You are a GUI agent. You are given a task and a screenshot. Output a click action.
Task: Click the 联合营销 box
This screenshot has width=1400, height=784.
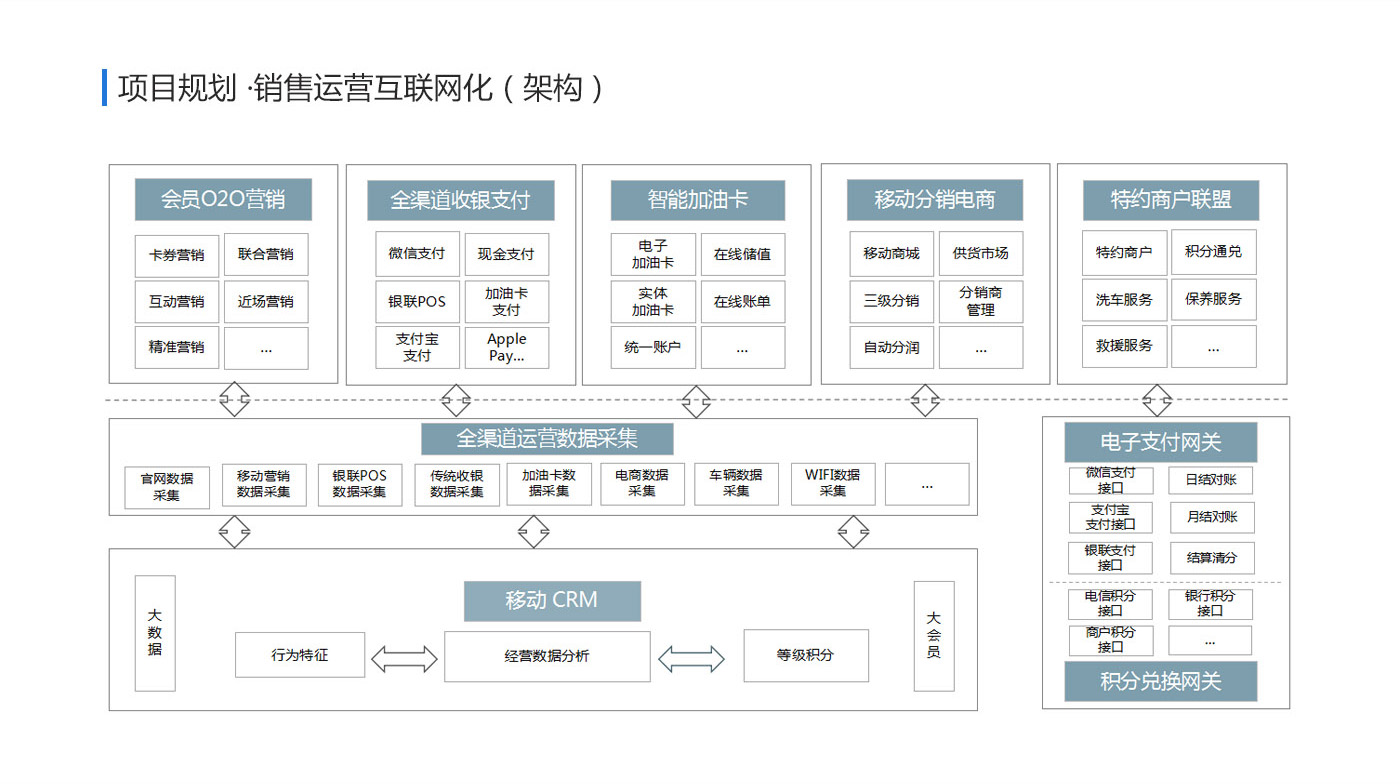tap(266, 255)
